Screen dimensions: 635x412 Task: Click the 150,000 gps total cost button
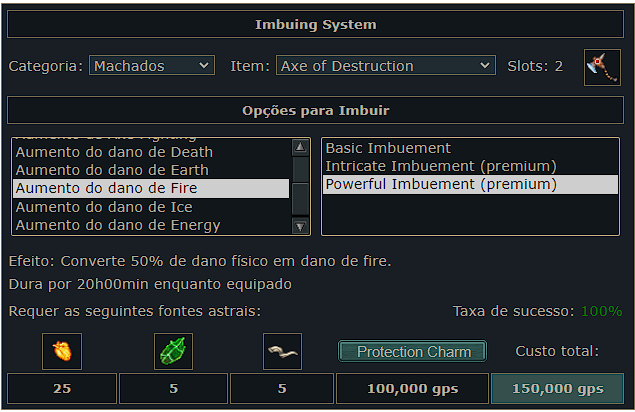[x=557, y=388]
